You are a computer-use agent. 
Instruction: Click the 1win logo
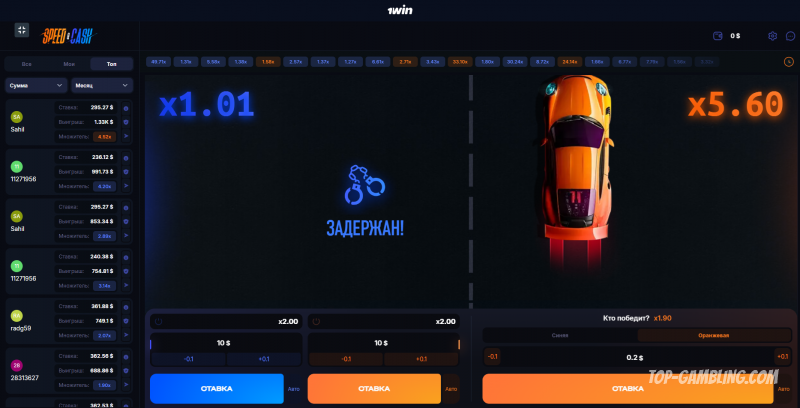click(400, 10)
